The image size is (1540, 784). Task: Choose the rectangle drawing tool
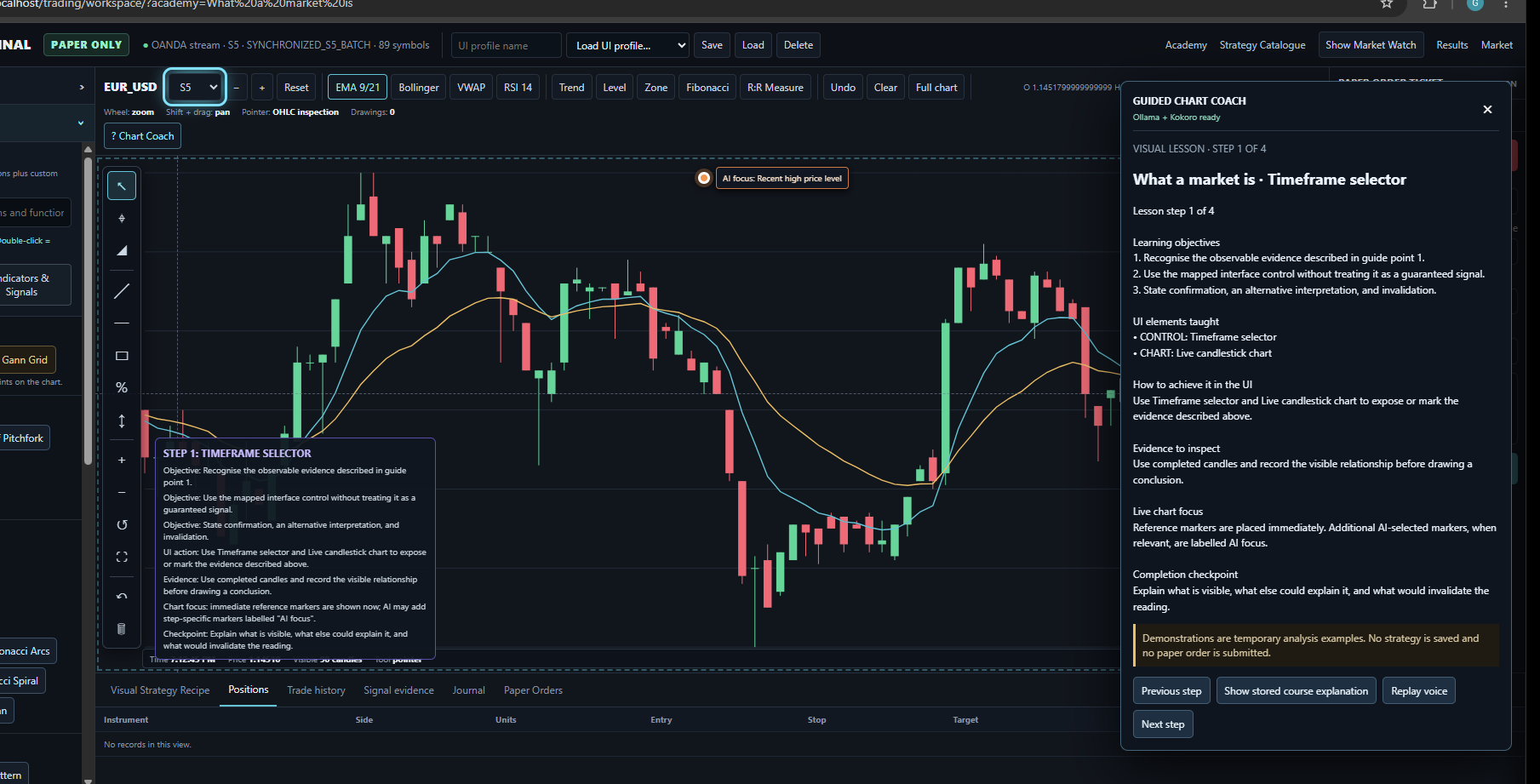[122, 356]
